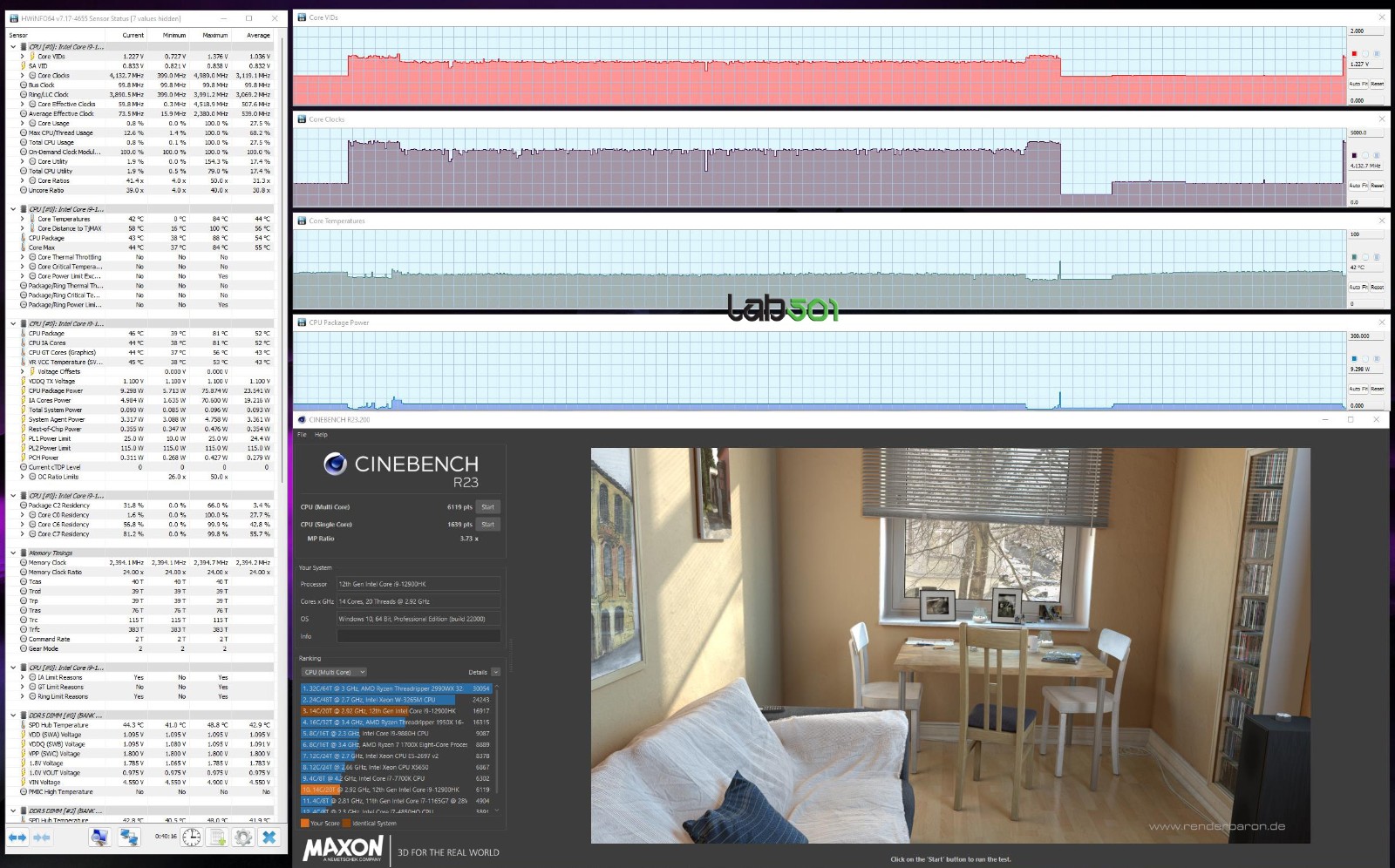Toggle the blue square option in Core Clocks graph

pos(1377,155)
